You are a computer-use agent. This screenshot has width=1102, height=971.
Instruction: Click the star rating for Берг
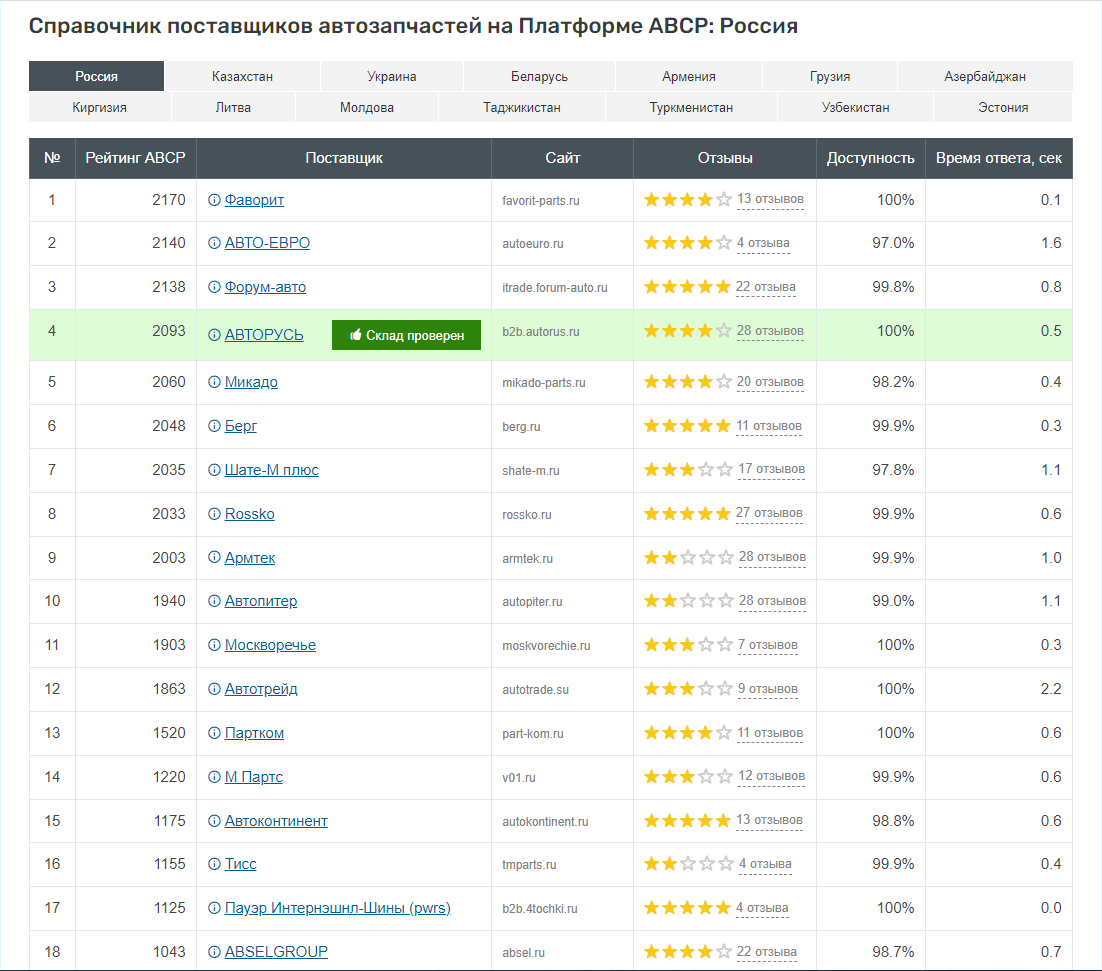click(687, 426)
